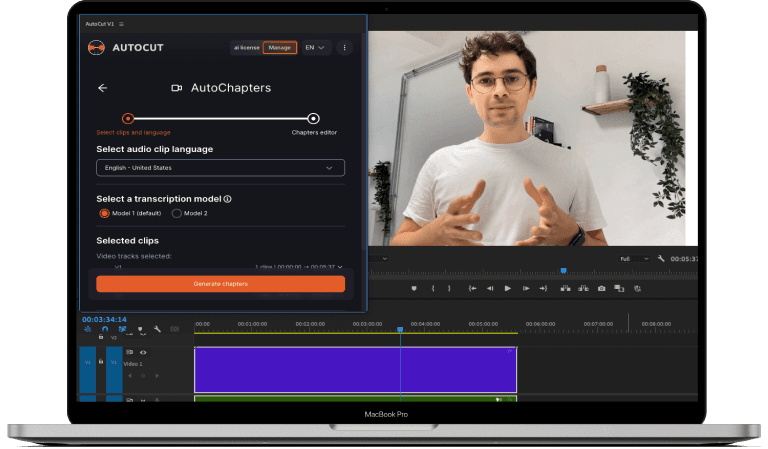The height and width of the screenshot is (449, 768).
Task: Click Add-Remove keyframe circle on Video 1
Action: coord(143,376)
